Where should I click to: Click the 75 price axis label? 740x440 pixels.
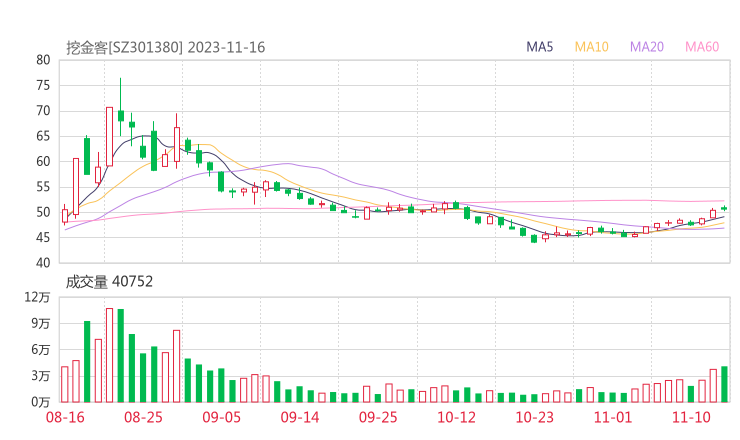pyautogui.click(x=43, y=85)
